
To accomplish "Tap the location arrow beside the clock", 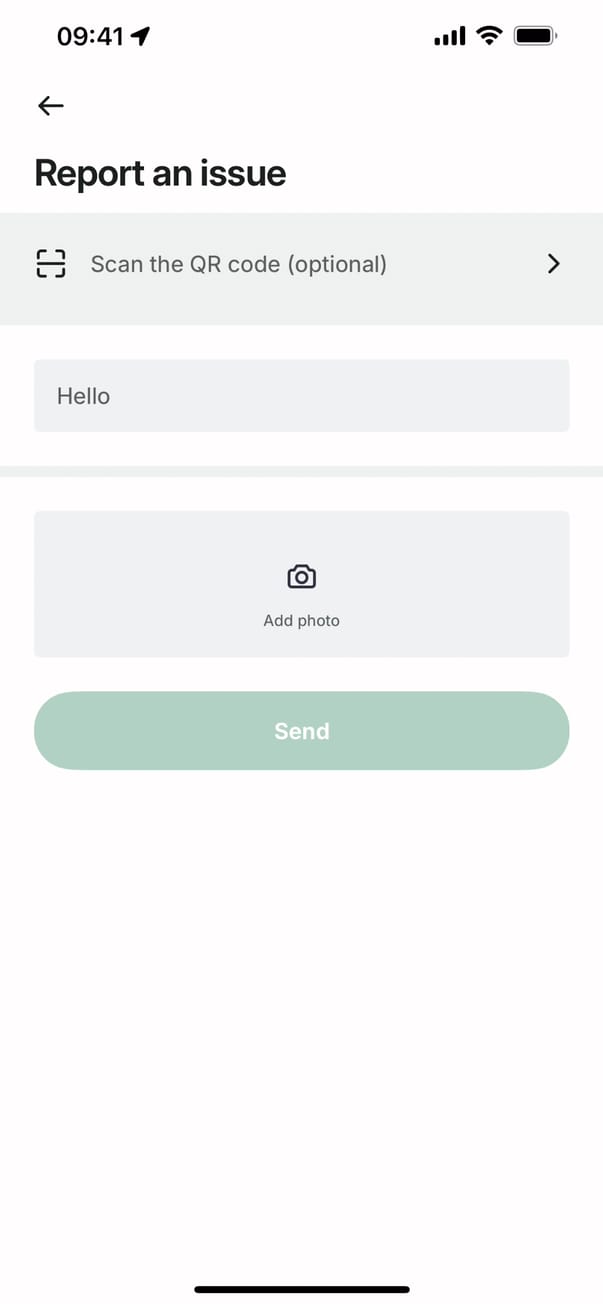I will (140, 37).
